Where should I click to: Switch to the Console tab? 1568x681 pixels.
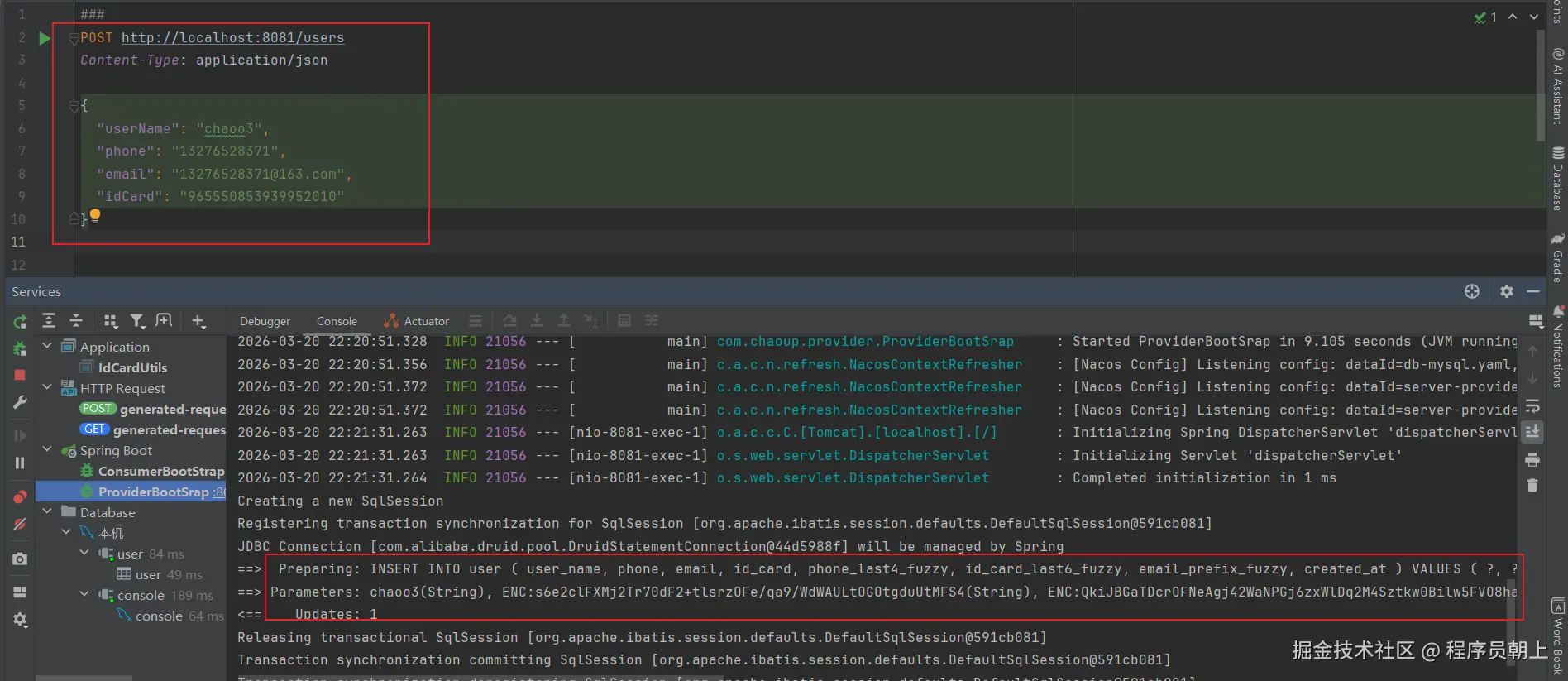[337, 321]
